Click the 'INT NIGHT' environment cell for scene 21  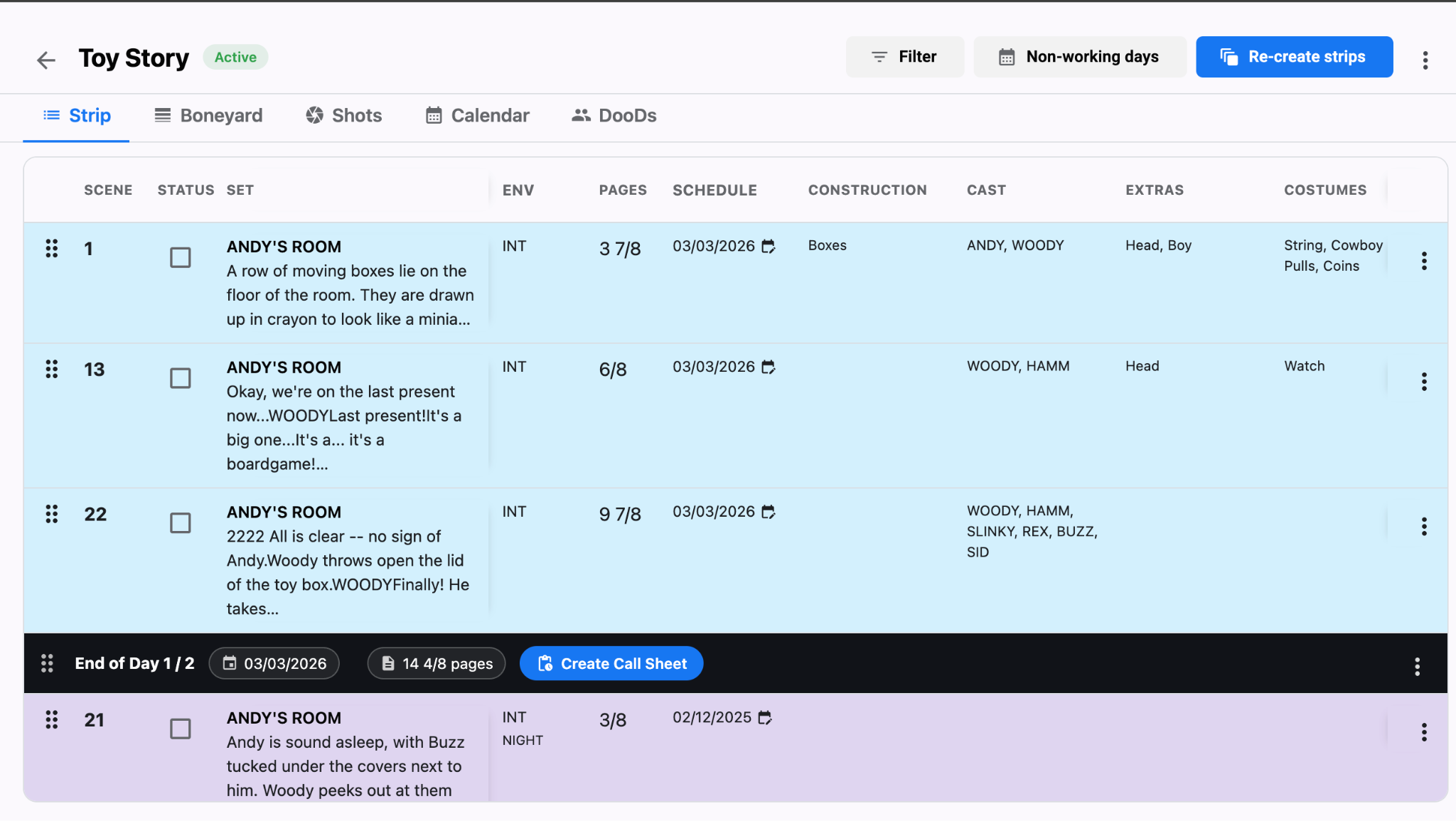(523, 729)
